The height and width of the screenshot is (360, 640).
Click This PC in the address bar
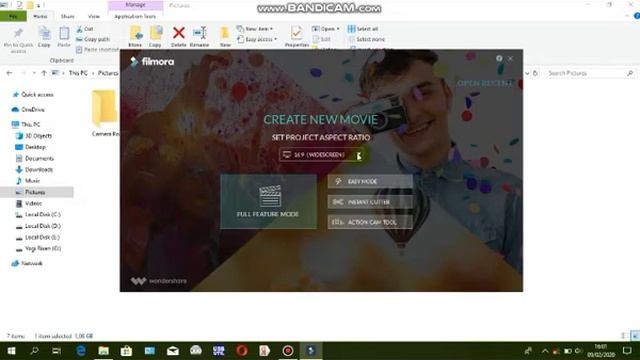point(78,73)
